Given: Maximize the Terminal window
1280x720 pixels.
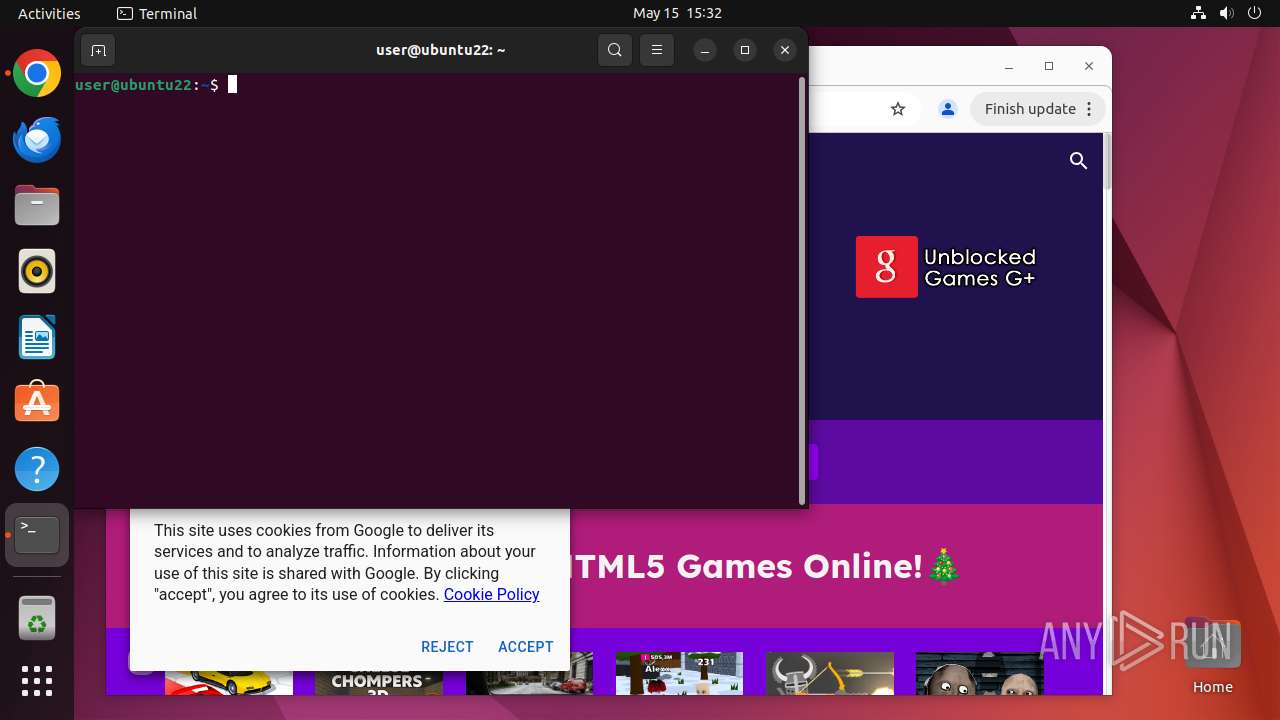Looking at the screenshot, I should pyautogui.click(x=745, y=50).
